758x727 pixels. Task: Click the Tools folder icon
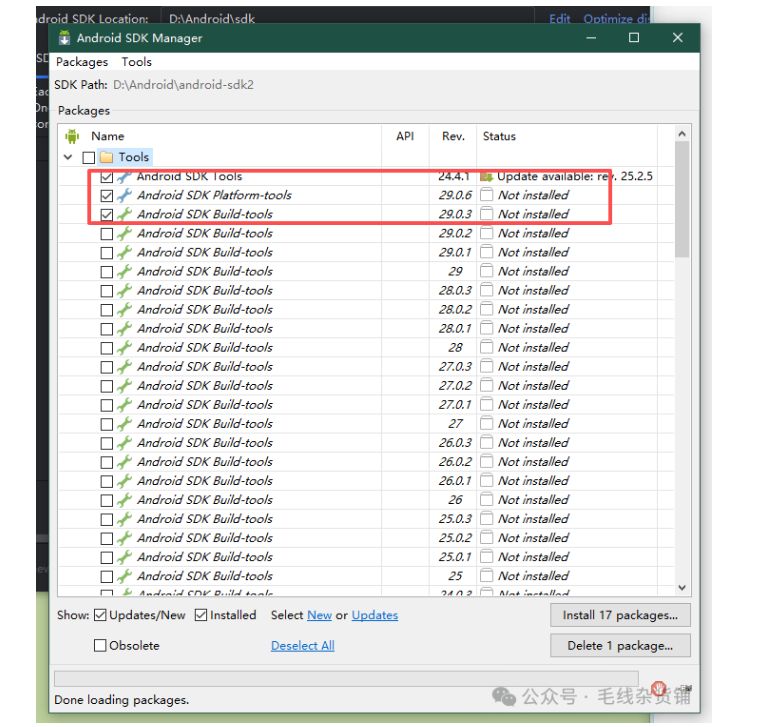[106, 157]
